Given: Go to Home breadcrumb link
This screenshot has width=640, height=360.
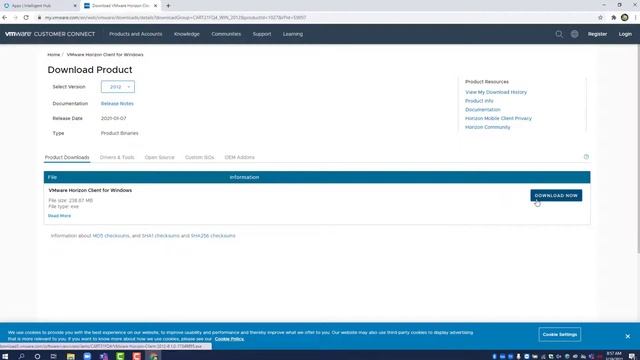Looking at the screenshot, I should click(53, 55).
